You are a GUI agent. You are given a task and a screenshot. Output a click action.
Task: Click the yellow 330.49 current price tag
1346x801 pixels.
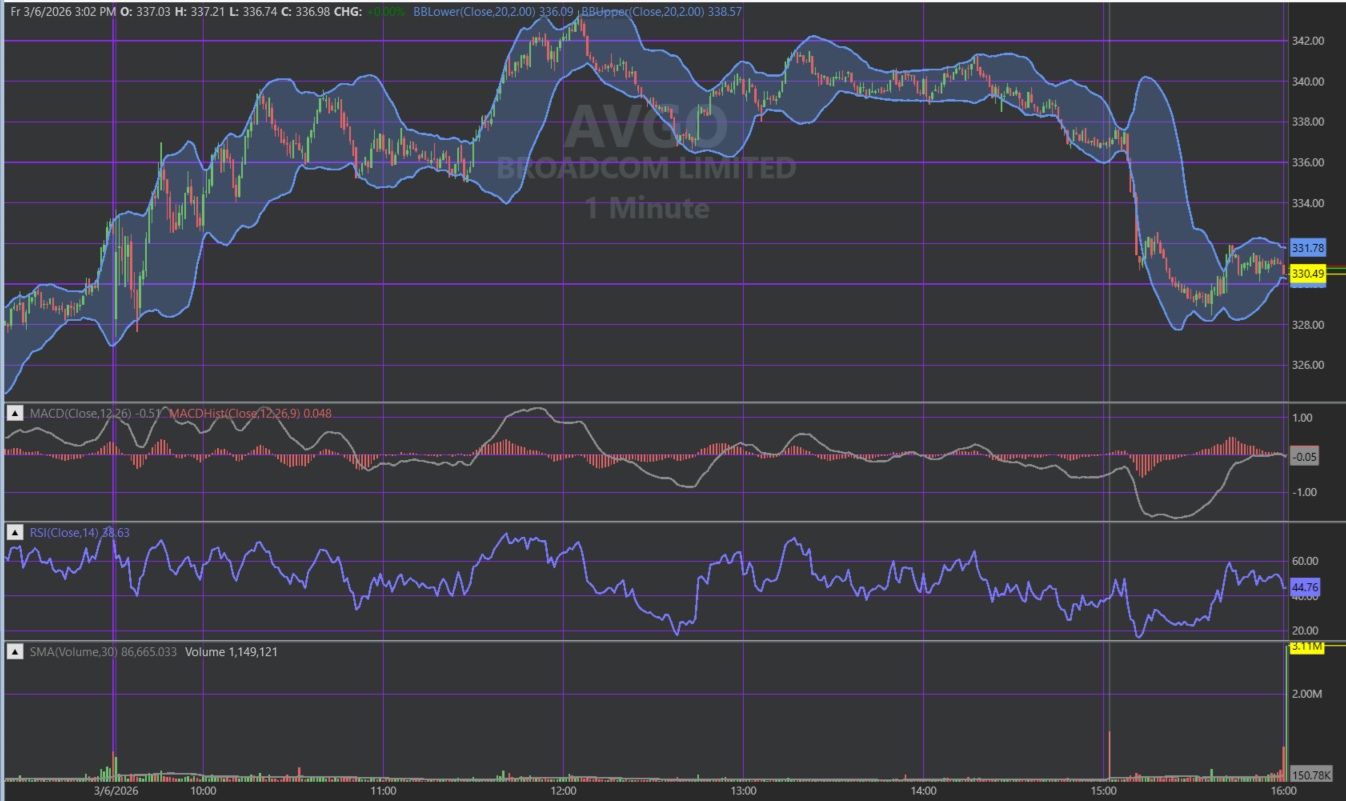pyautogui.click(x=1307, y=274)
